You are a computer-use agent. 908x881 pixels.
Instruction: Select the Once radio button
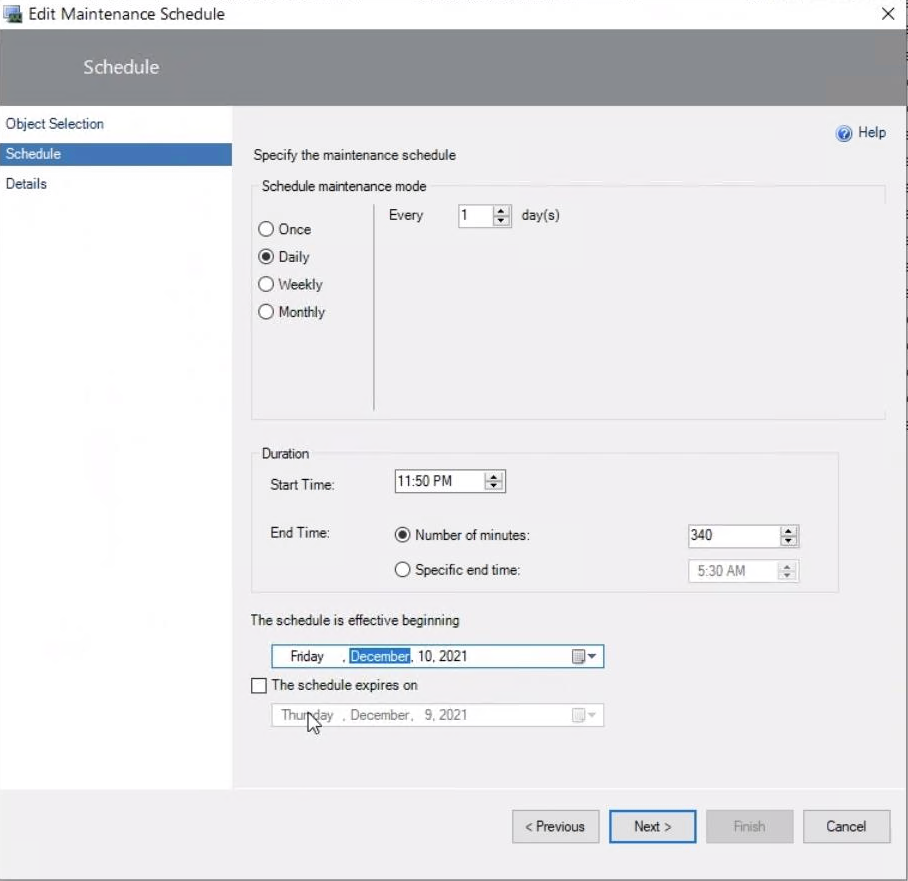(x=266, y=229)
